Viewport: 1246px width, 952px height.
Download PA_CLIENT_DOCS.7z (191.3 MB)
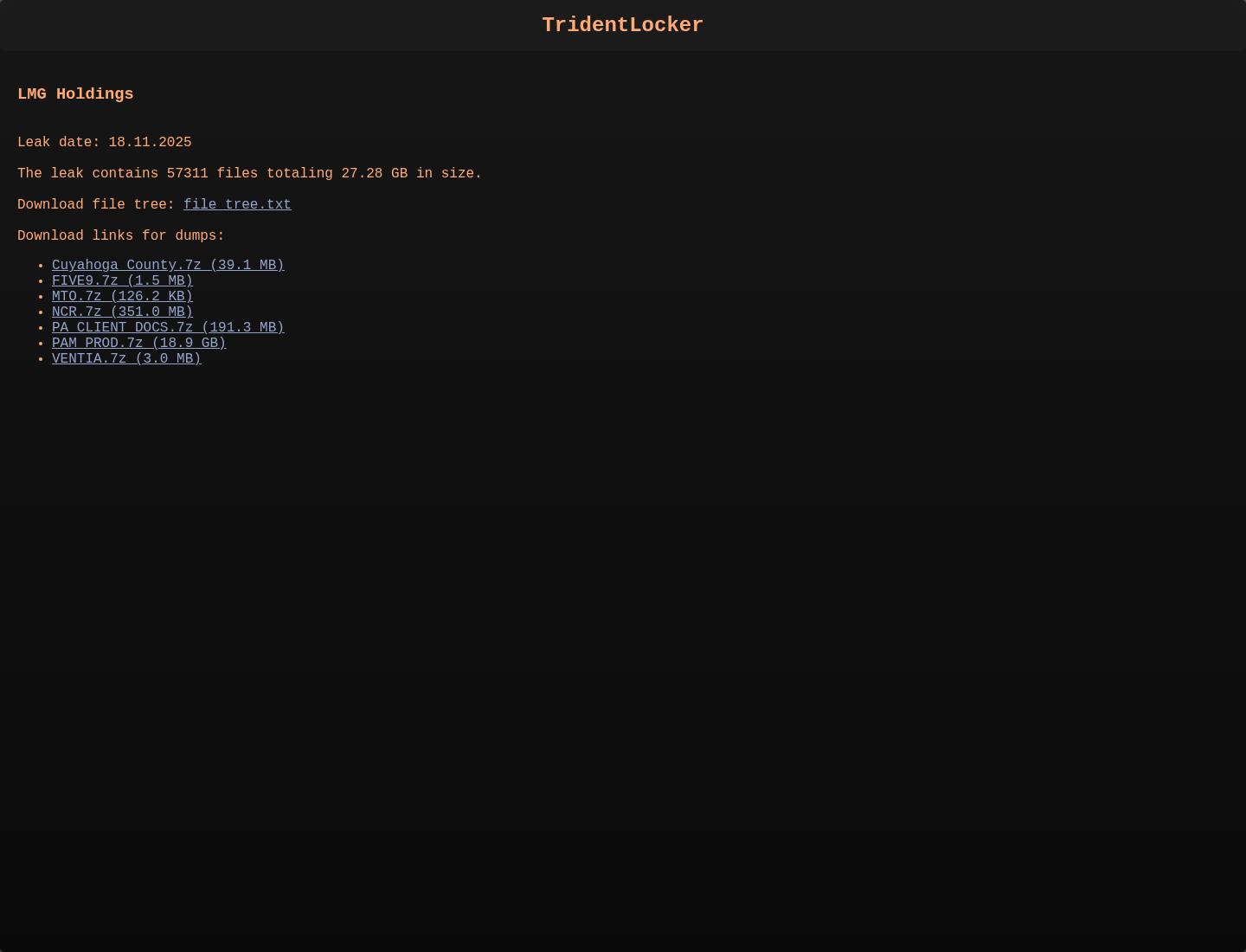click(x=168, y=328)
